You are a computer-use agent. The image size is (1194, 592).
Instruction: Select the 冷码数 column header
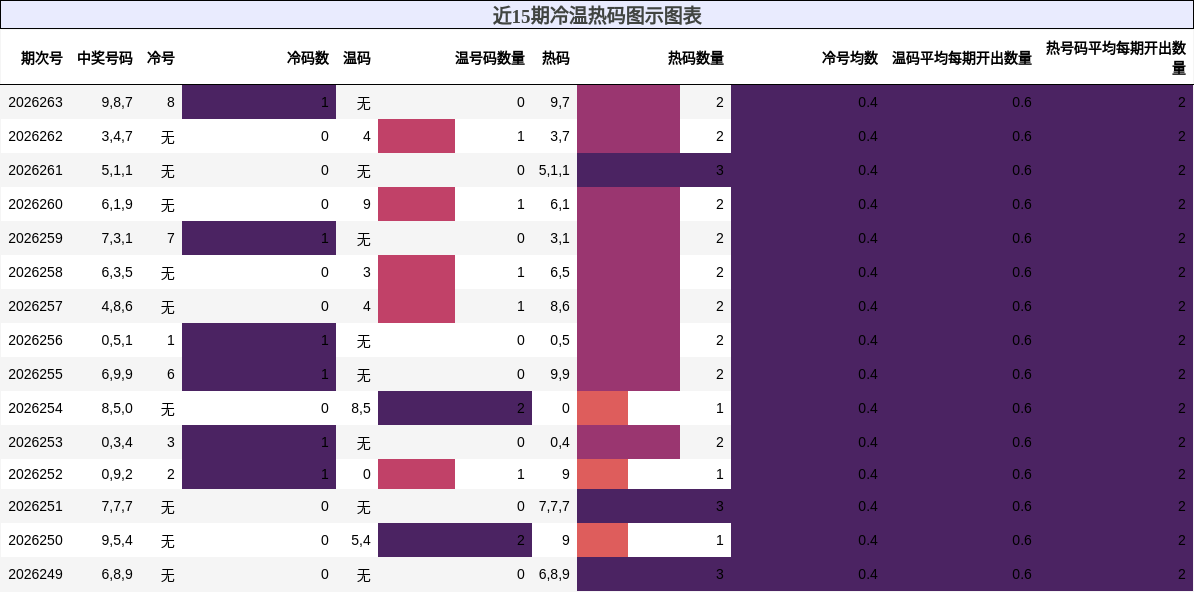point(308,58)
